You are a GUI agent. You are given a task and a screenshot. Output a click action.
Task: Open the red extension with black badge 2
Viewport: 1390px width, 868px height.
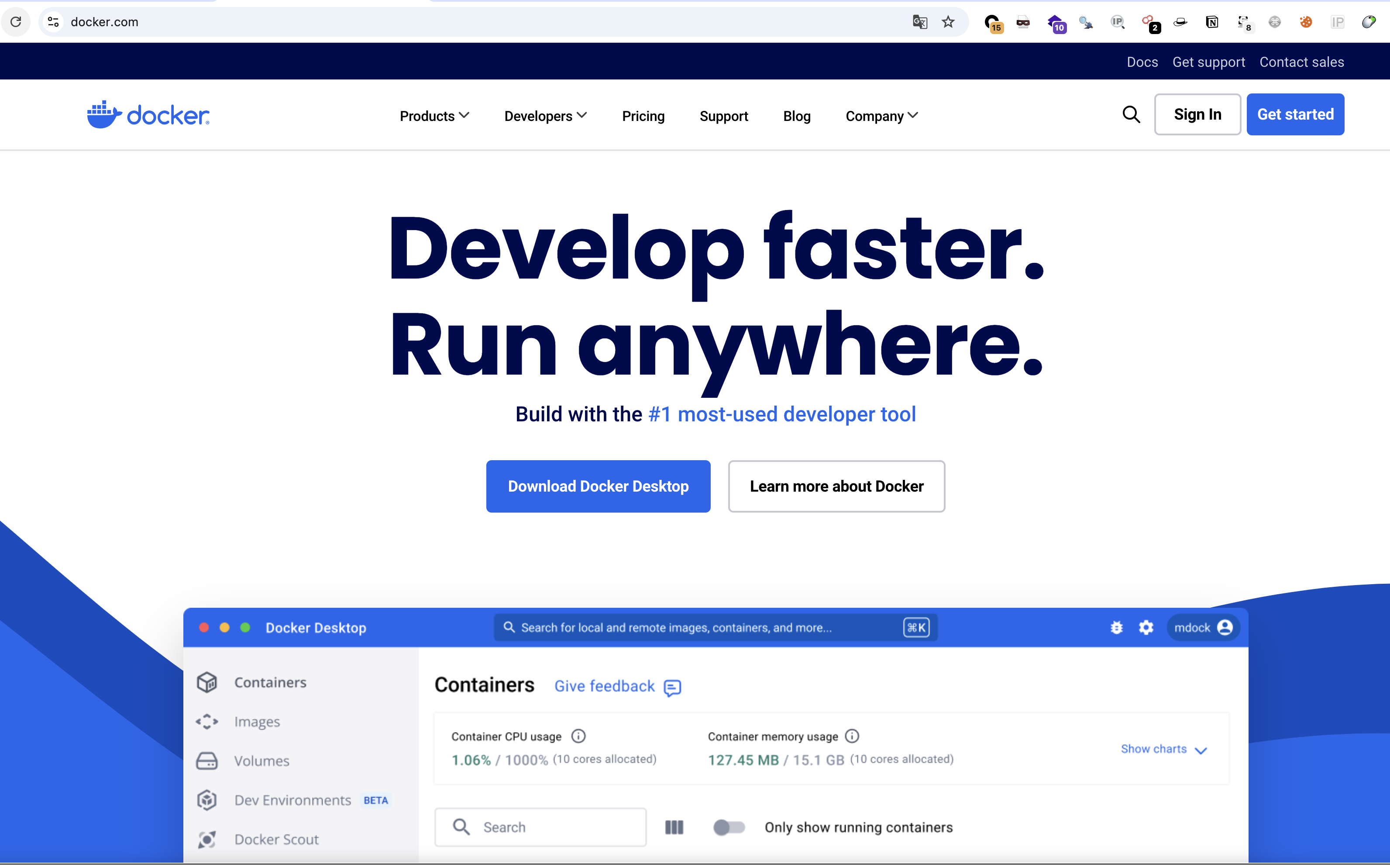1151,24
